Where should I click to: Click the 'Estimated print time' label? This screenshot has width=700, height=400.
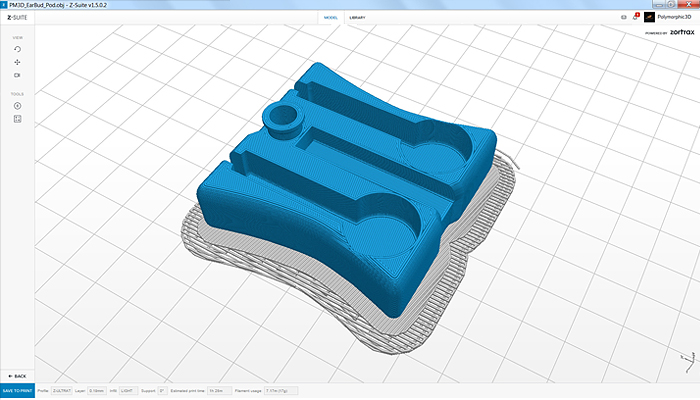[188, 391]
